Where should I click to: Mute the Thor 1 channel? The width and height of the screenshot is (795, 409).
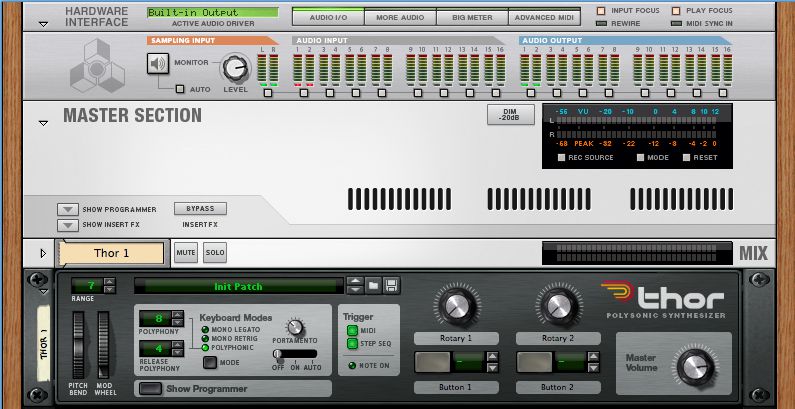pyautogui.click(x=186, y=252)
